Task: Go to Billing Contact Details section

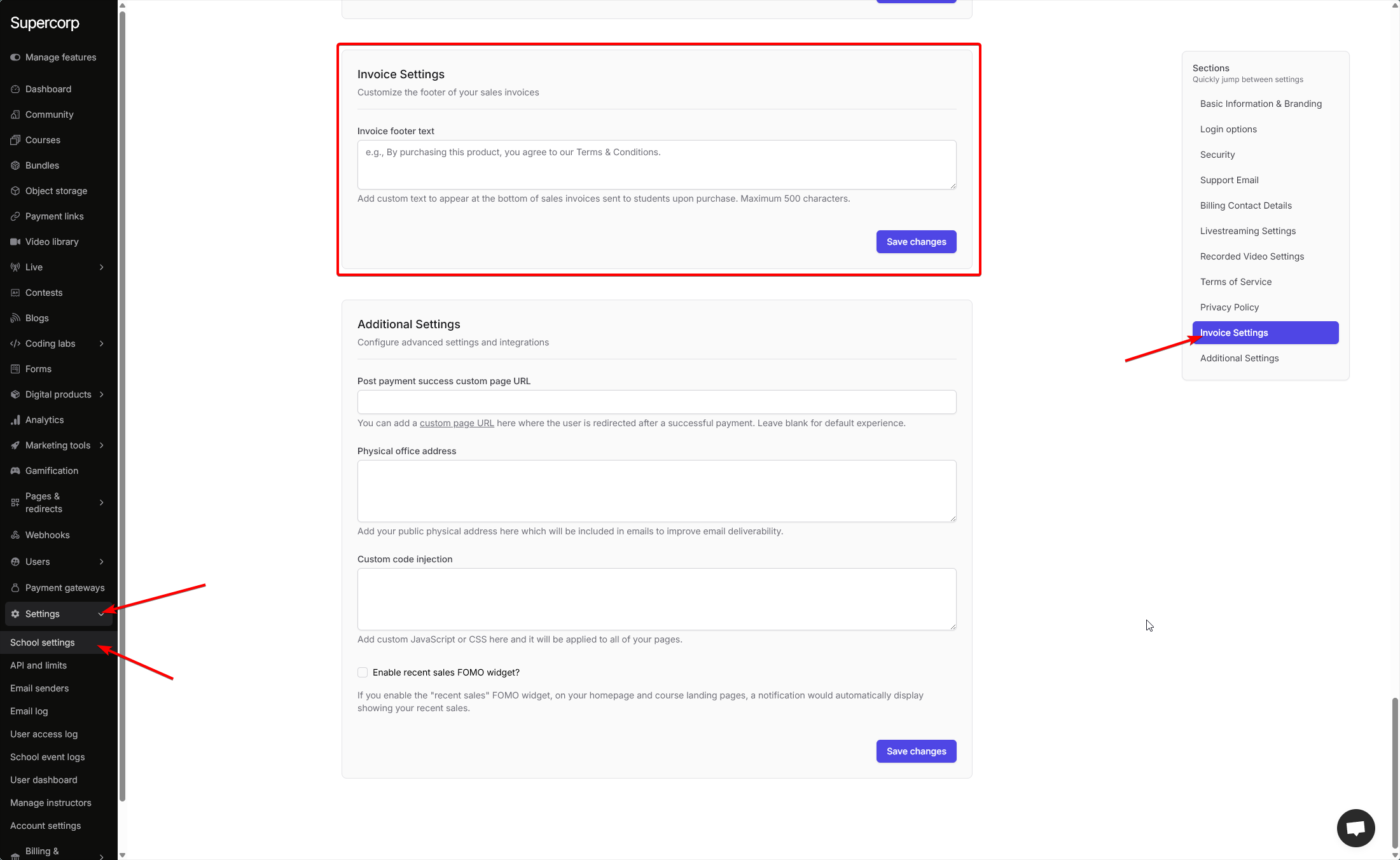Action: point(1245,205)
